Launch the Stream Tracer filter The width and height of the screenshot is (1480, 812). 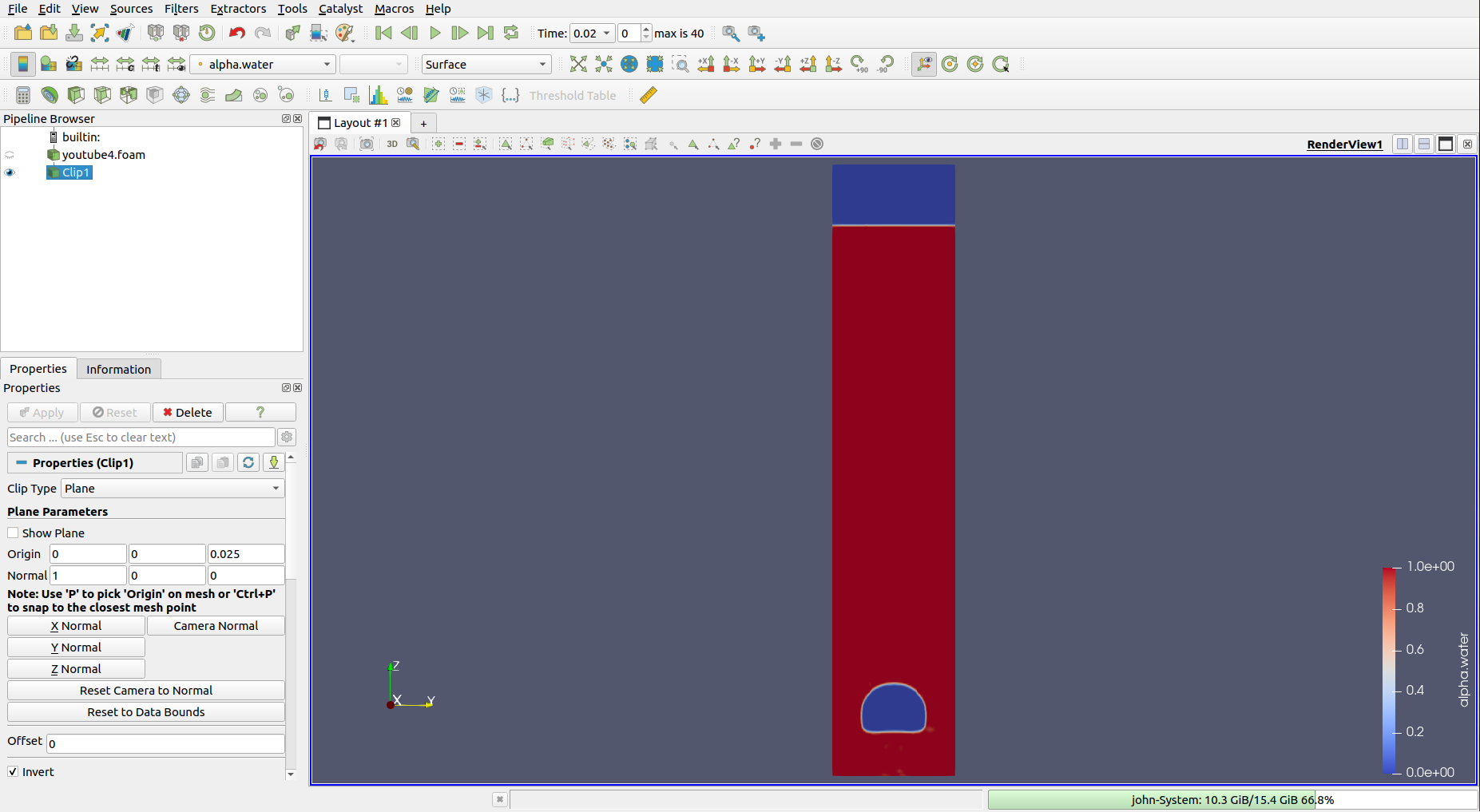coord(208,94)
